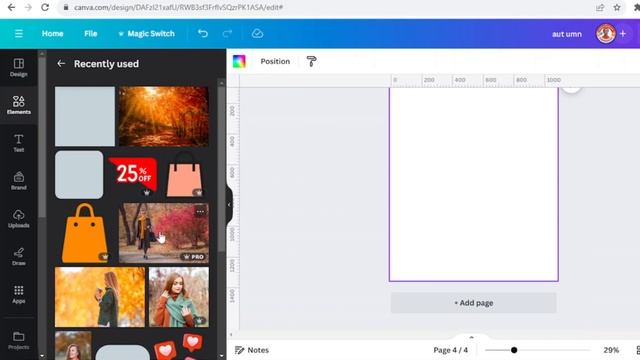Open the Apps panel

coord(19,294)
